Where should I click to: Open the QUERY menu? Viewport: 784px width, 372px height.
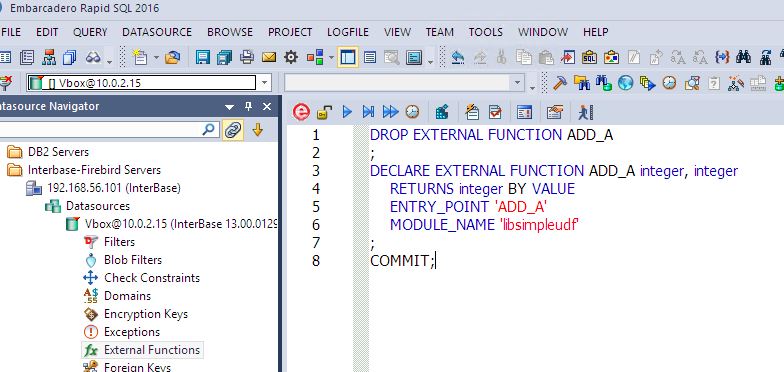(x=90, y=32)
